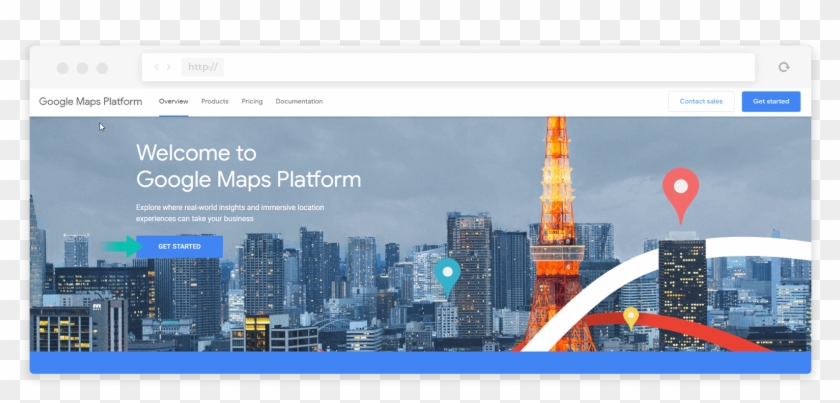
Task: Click the browser back arrow
Action: coord(156,67)
